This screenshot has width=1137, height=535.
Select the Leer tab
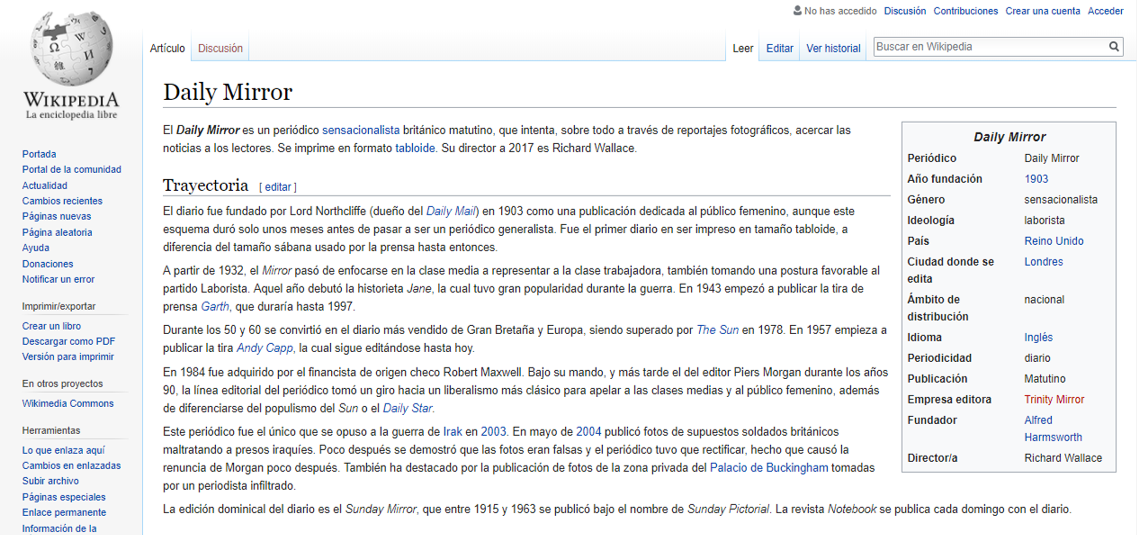743,49
